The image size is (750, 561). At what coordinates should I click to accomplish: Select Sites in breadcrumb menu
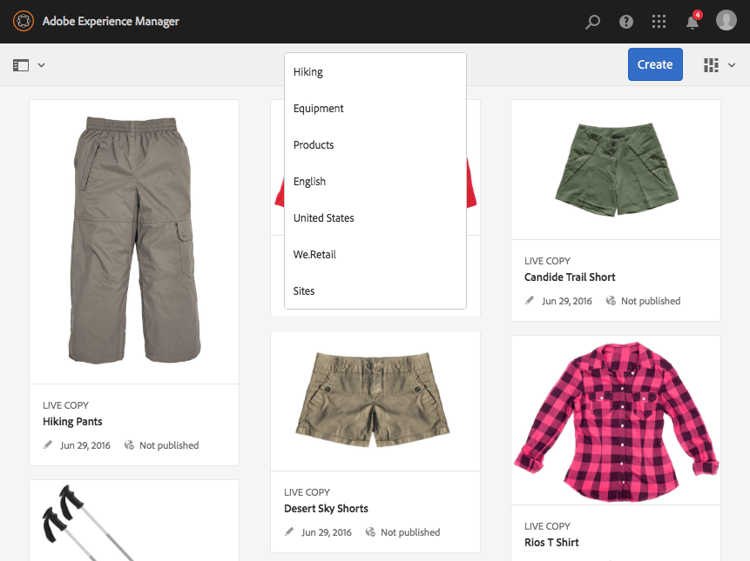point(375,291)
